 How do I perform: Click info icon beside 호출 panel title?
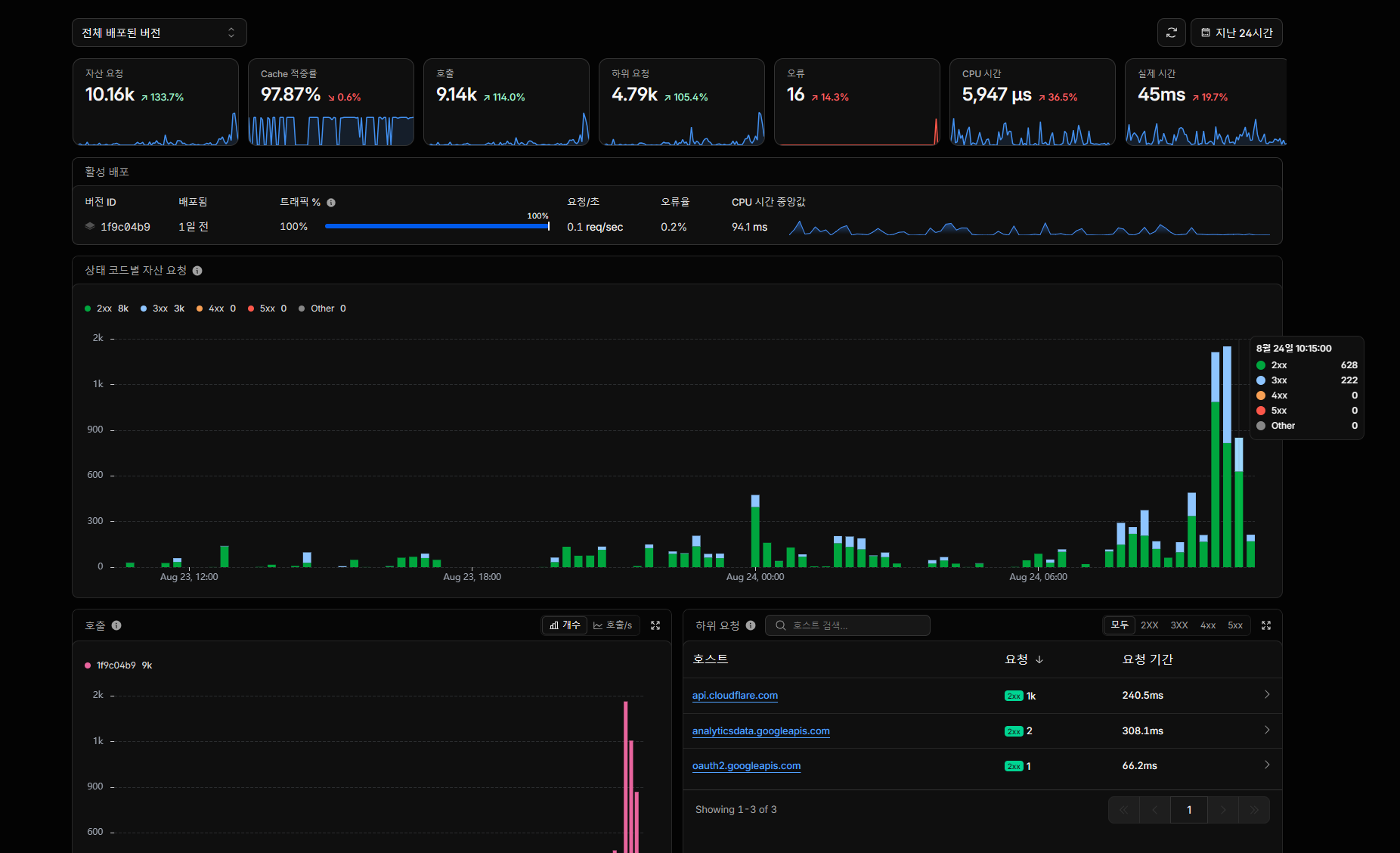pyautogui.click(x=116, y=625)
